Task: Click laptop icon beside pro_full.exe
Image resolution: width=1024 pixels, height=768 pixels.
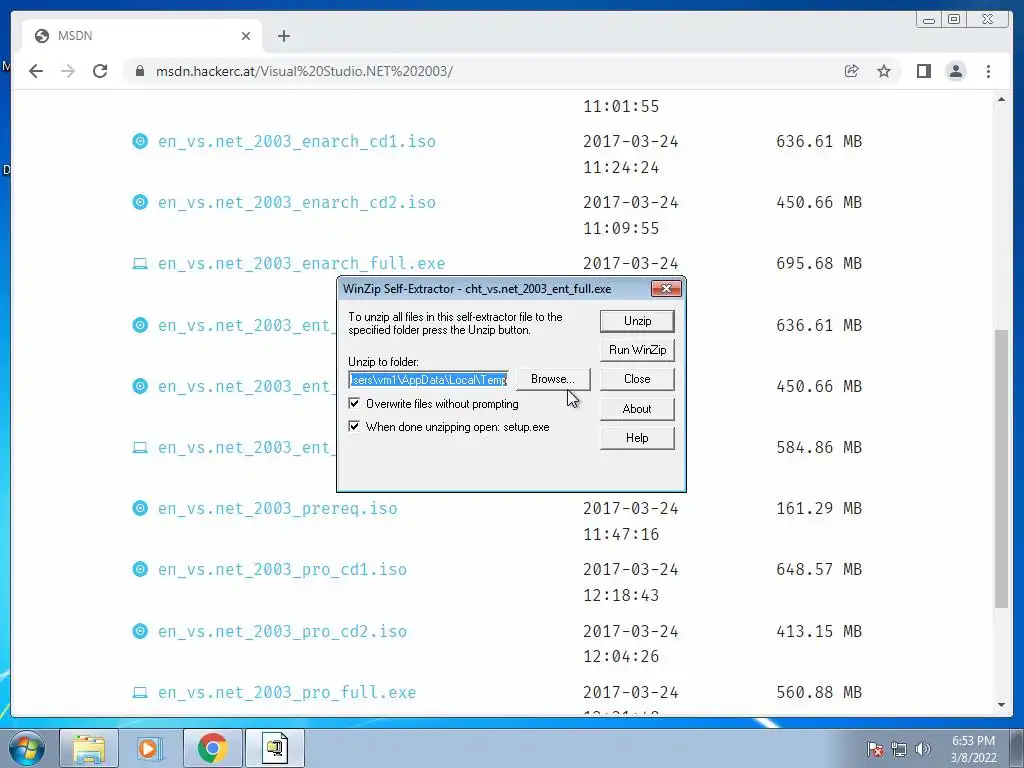Action: click(140, 692)
